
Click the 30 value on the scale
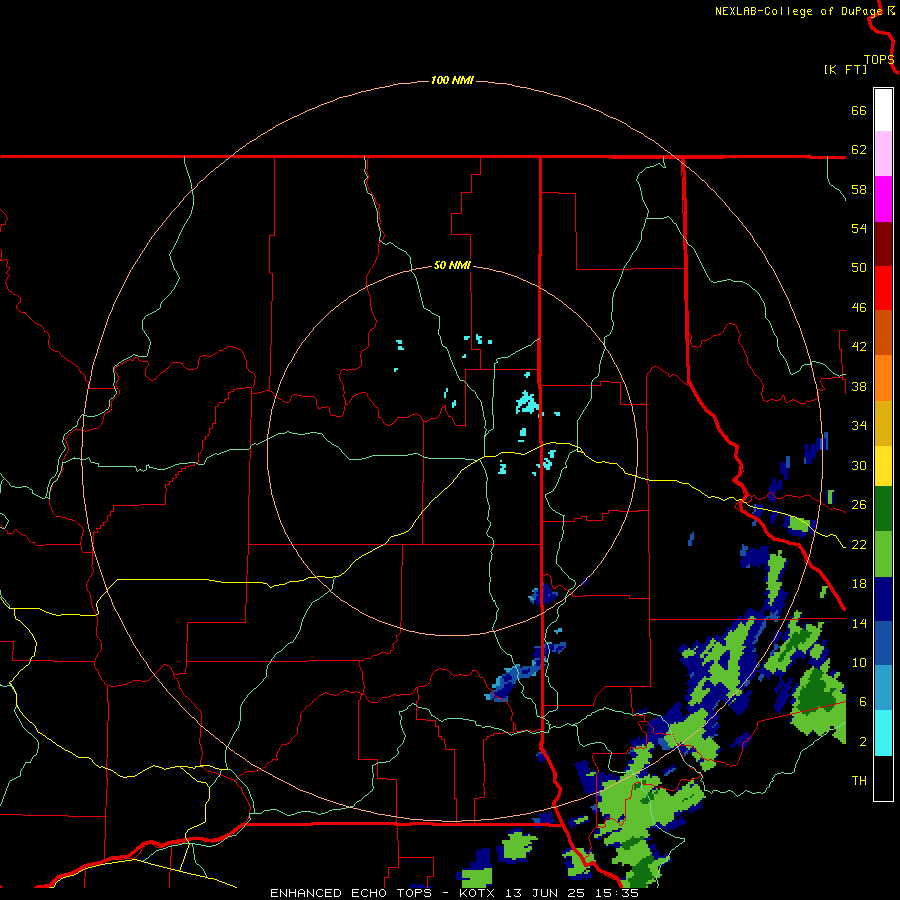[859, 465]
